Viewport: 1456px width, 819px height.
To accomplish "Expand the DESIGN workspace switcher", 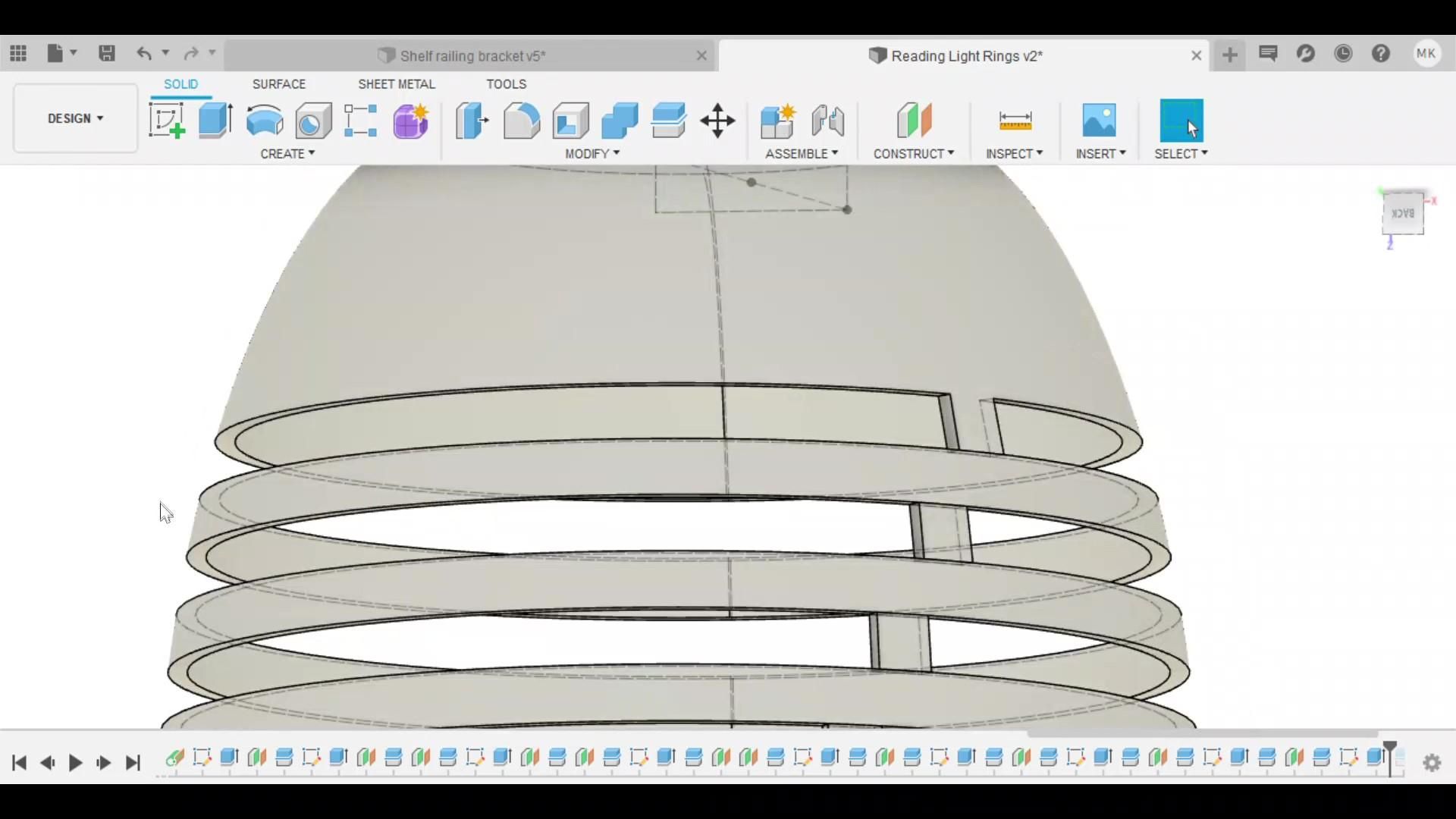I will (x=74, y=118).
